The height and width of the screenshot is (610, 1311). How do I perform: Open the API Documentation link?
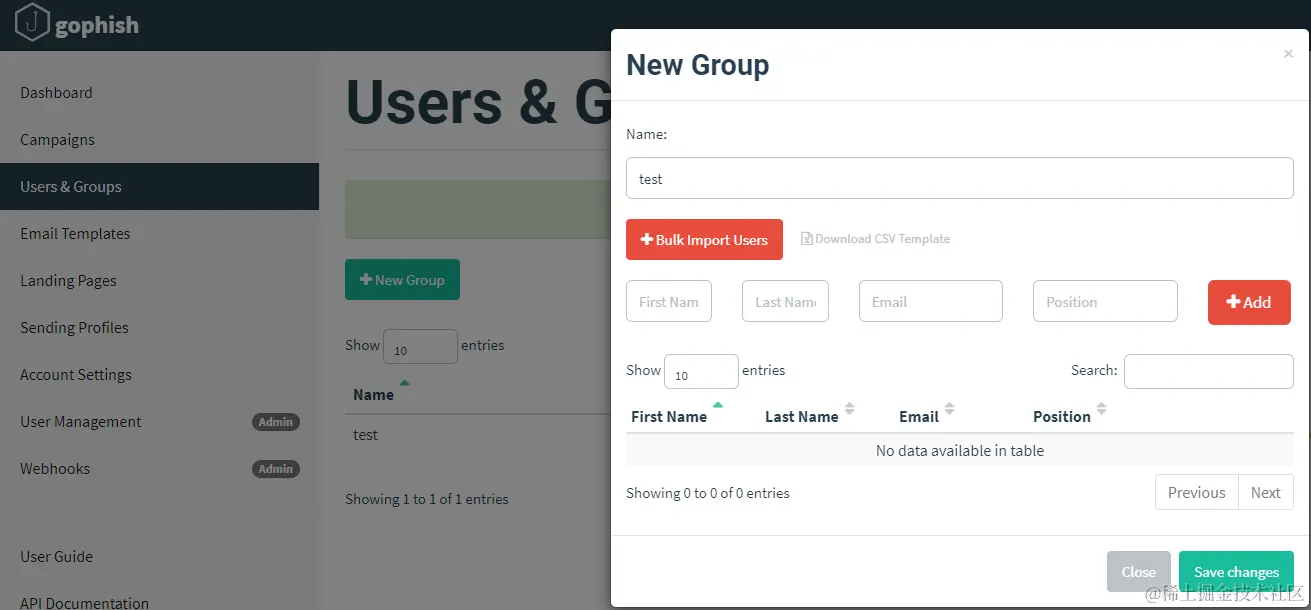[84, 603]
